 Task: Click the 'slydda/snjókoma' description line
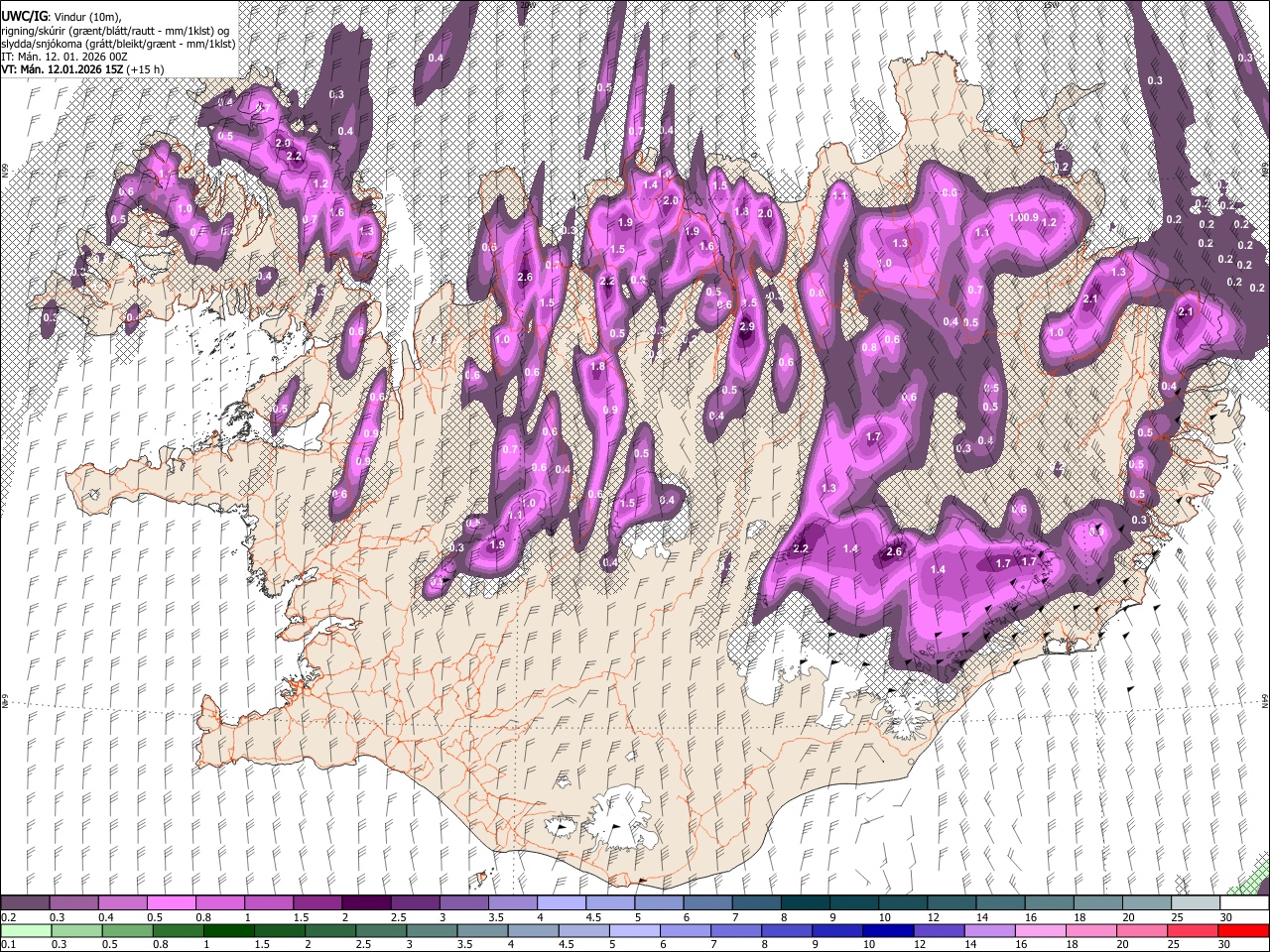(x=117, y=44)
